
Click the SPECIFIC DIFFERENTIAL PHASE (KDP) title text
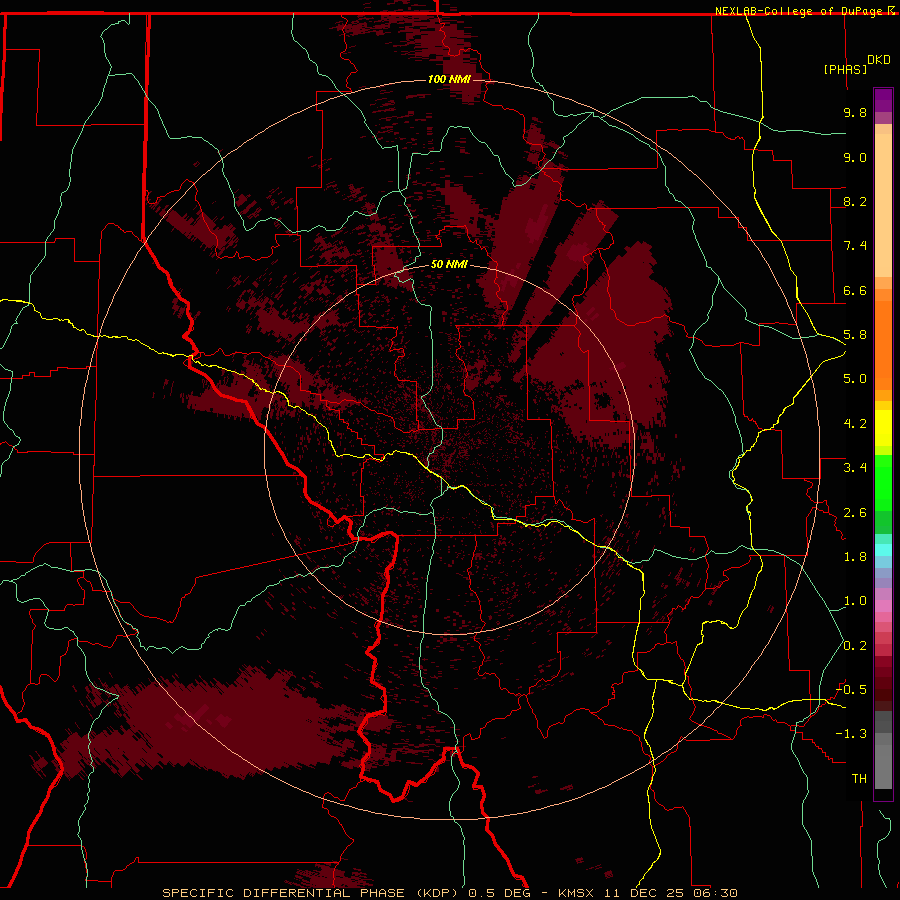(310, 893)
